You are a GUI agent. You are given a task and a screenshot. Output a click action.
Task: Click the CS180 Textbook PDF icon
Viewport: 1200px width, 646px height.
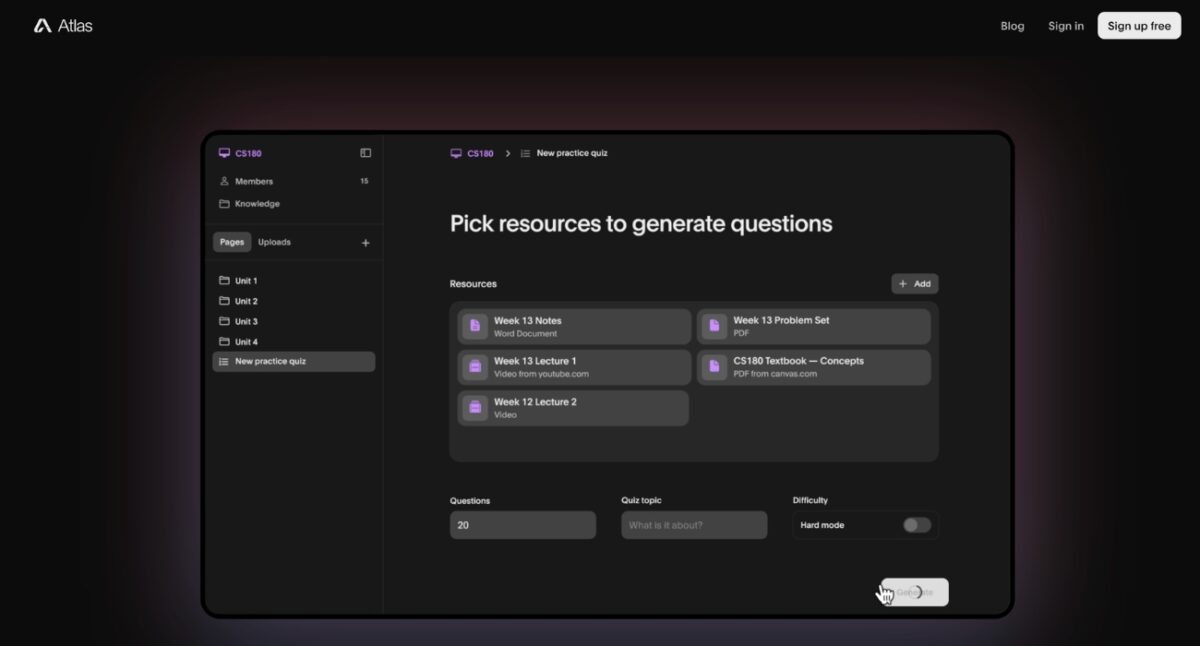click(x=714, y=367)
